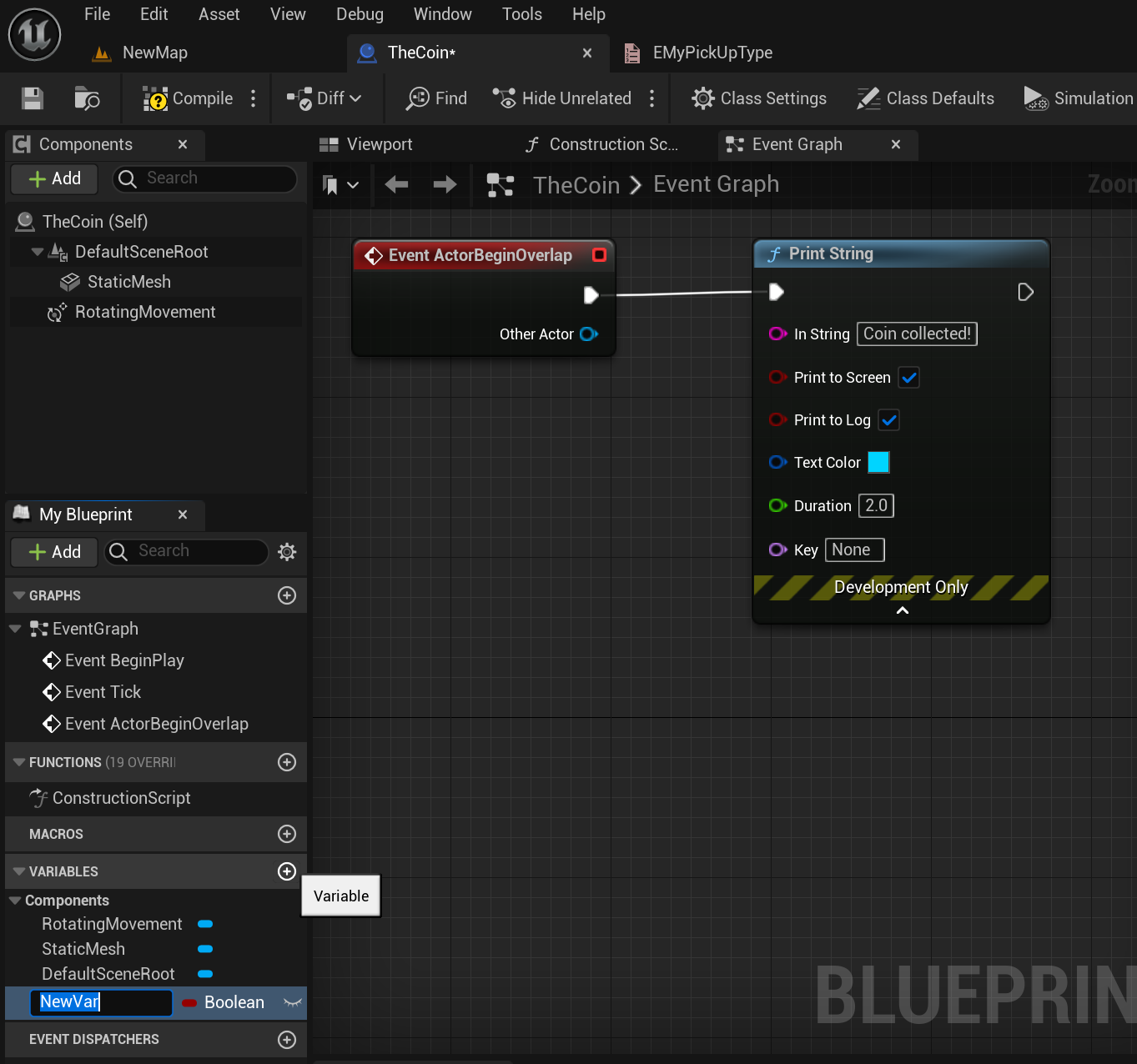Select Event Tick in graph list

coord(103,692)
